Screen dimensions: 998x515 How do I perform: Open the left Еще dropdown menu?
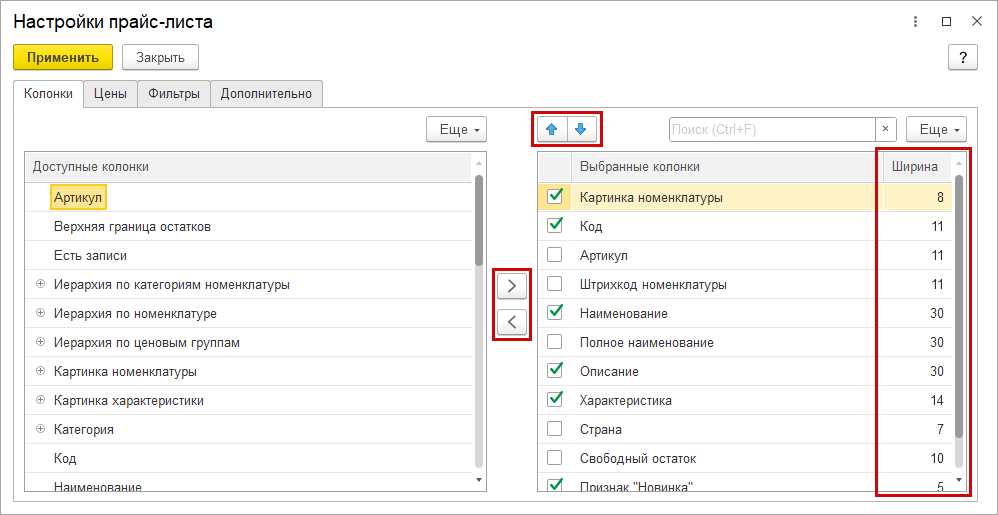(x=455, y=129)
